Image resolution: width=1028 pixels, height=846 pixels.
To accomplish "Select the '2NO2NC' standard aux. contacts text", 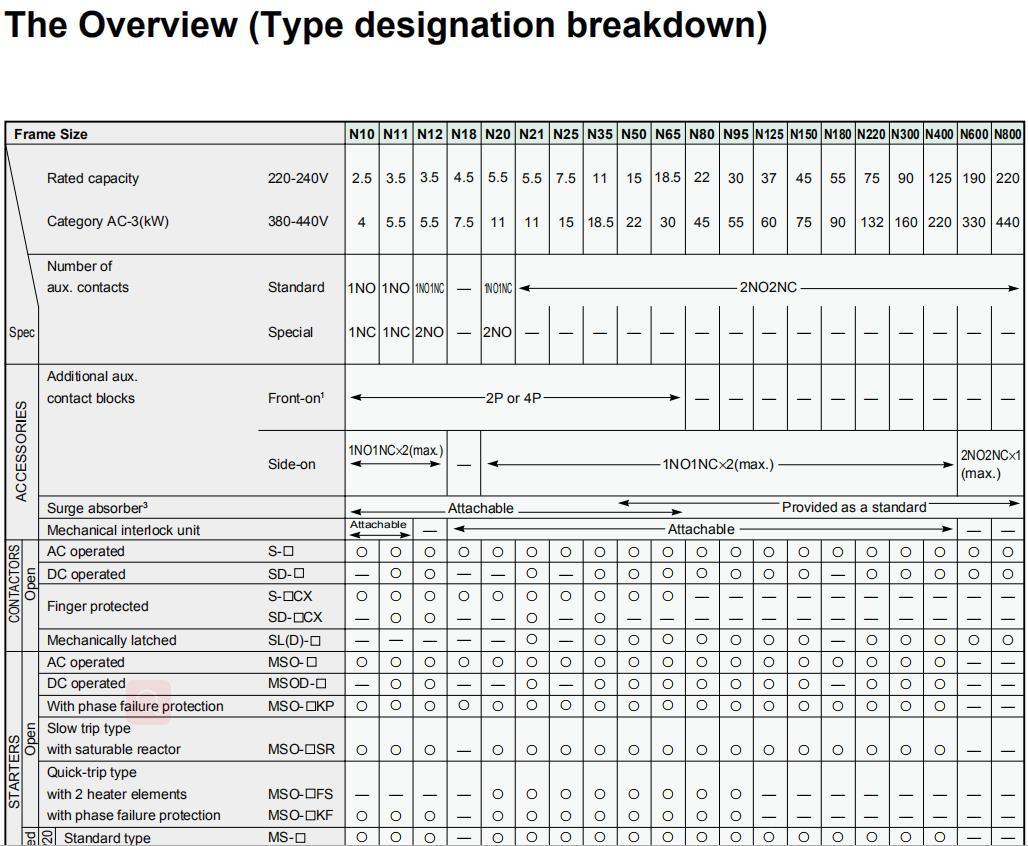I will pyautogui.click(x=768, y=287).
